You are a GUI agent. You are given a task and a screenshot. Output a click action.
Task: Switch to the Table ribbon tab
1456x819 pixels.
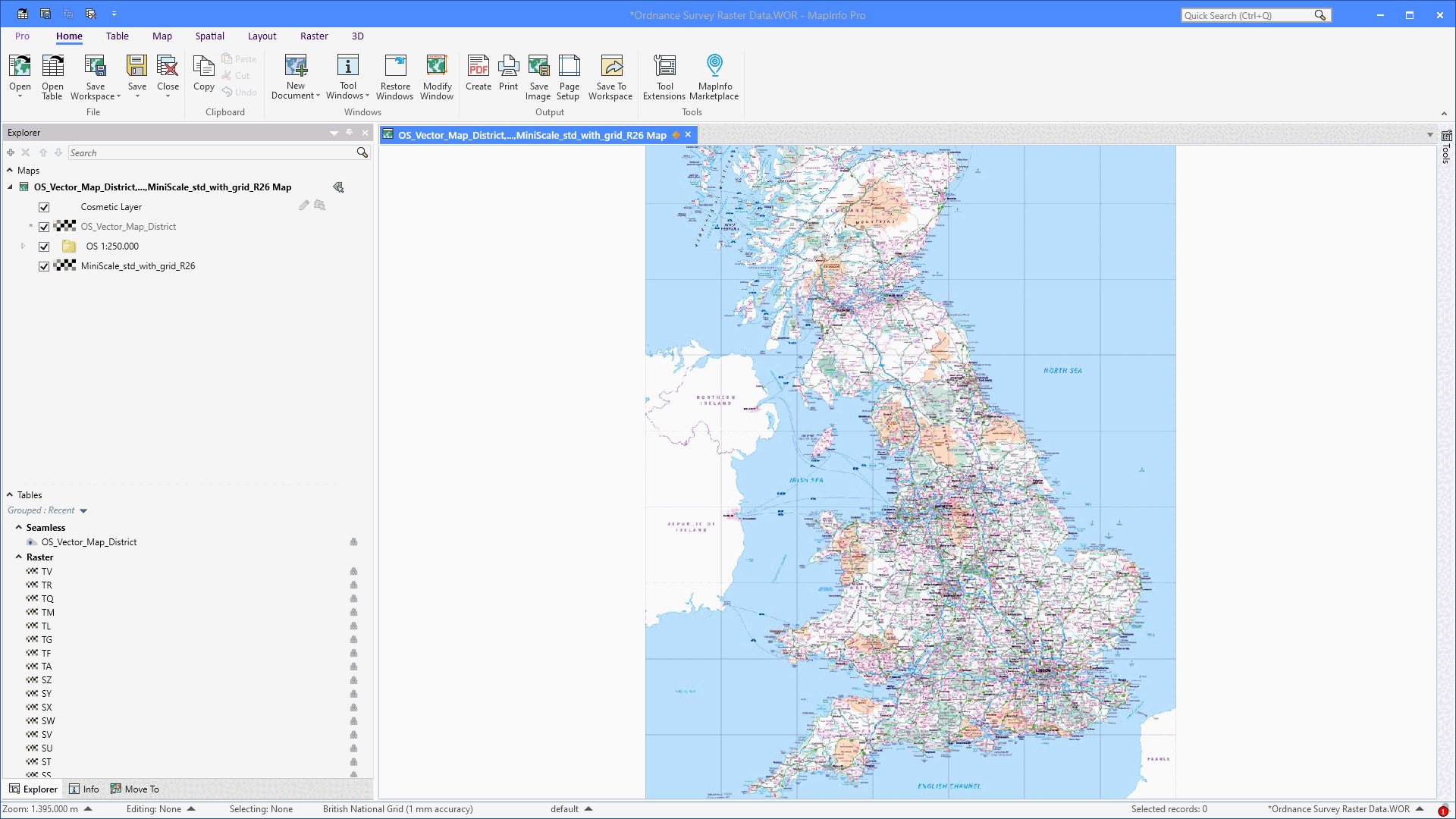[x=118, y=36]
